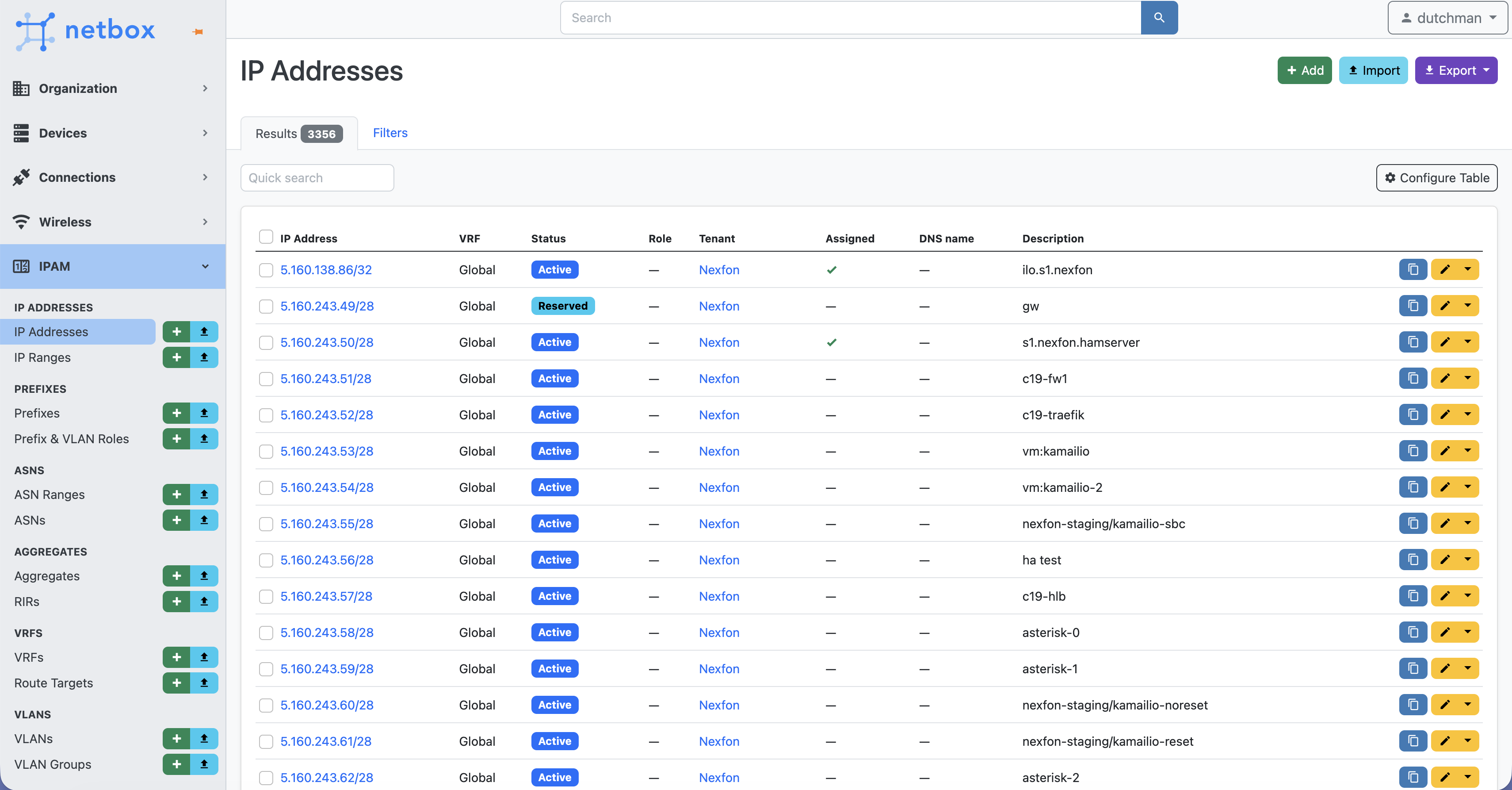Image resolution: width=1512 pixels, height=790 pixels.
Task: Edit the c19-traefik row with pencil icon
Action: click(x=1444, y=414)
